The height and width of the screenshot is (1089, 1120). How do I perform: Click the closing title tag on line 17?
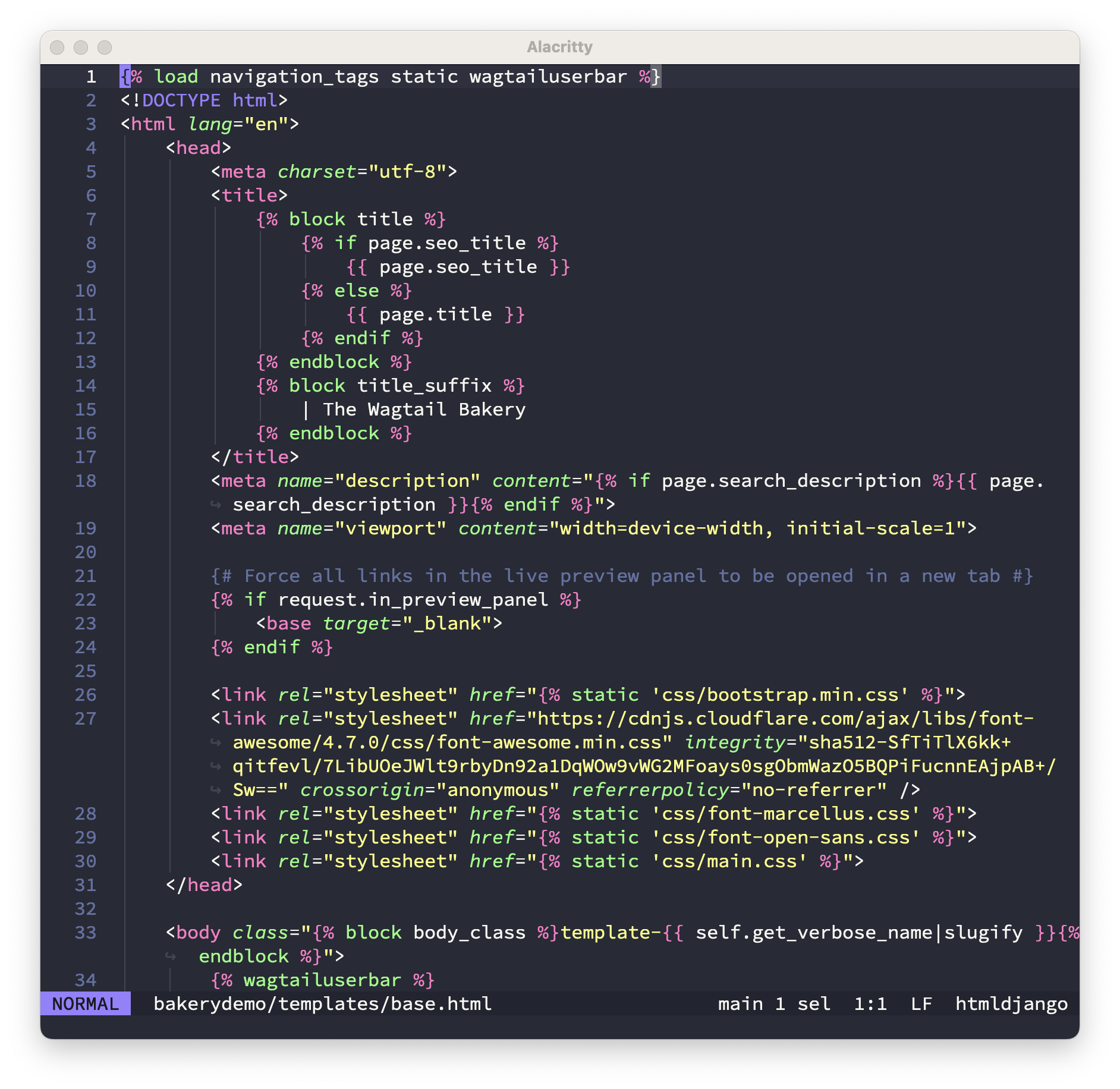pos(255,457)
